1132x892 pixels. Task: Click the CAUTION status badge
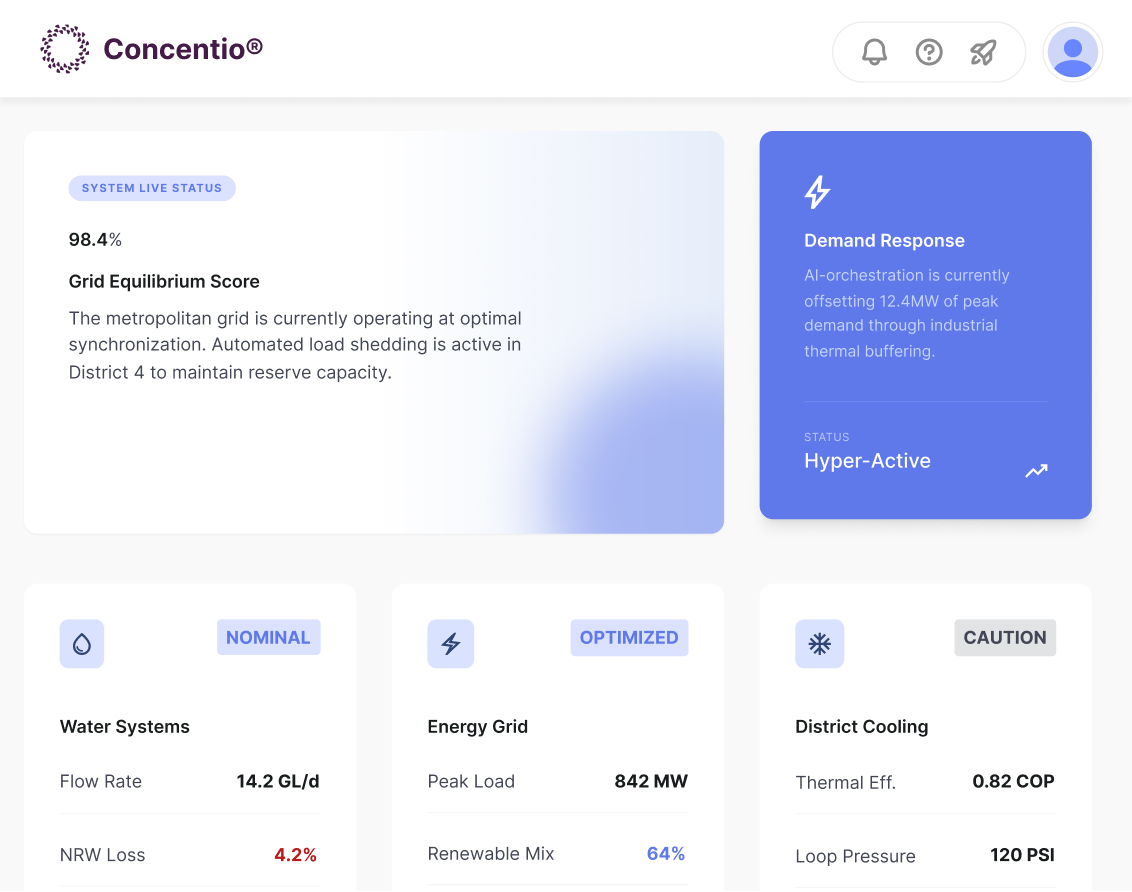[1005, 637]
